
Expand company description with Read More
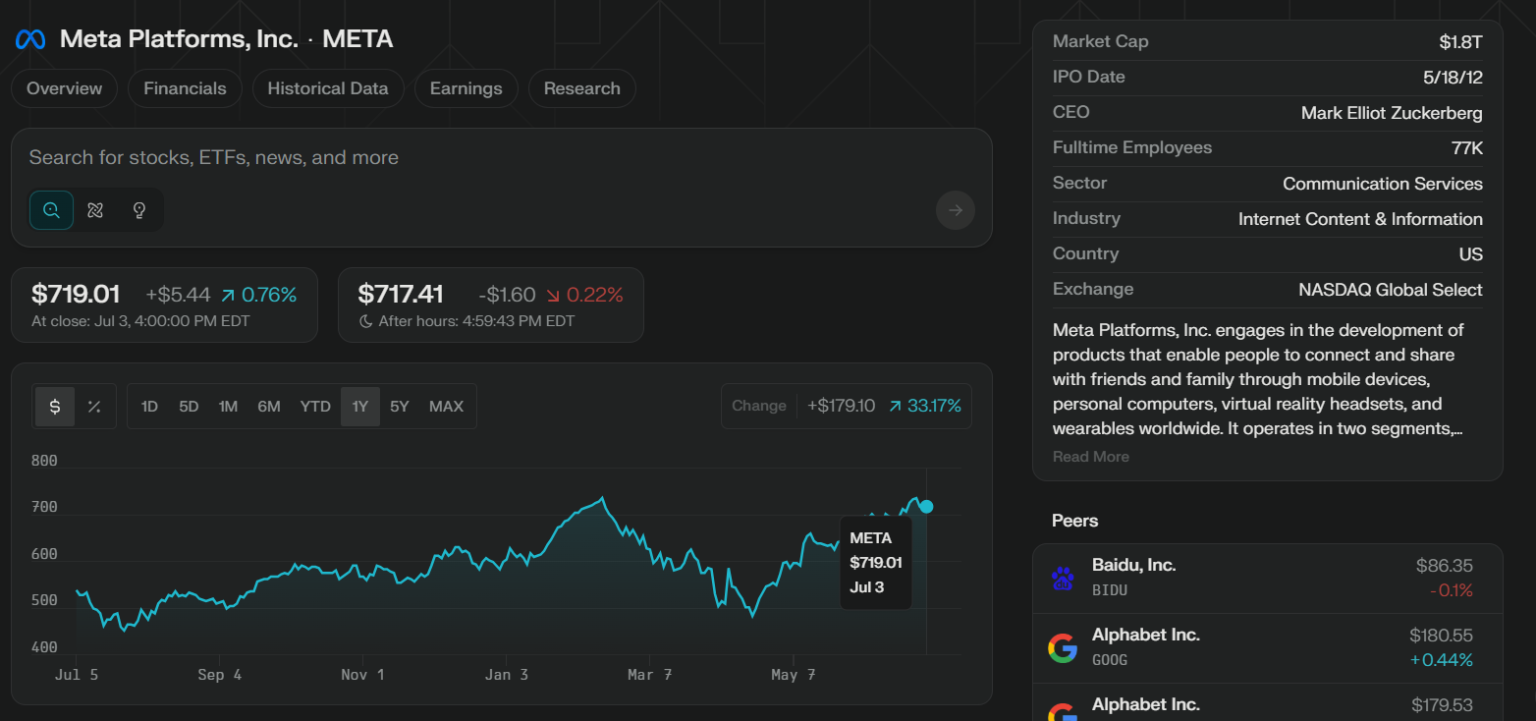(1090, 457)
